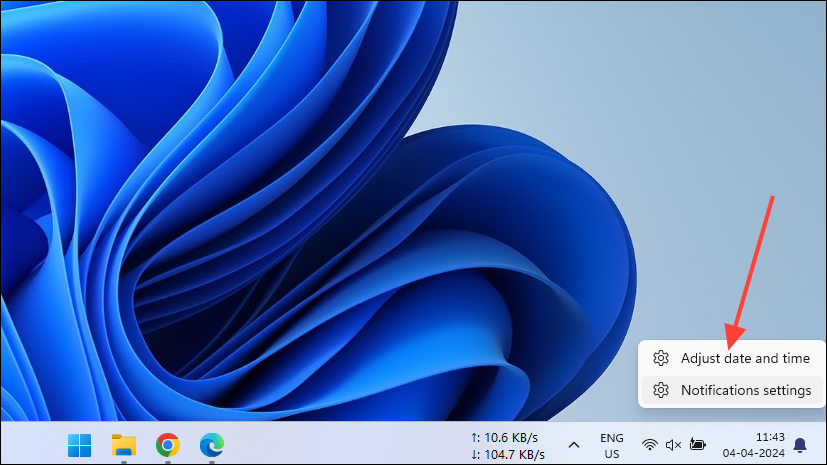Choose Notifications settings menu entry

point(732,390)
